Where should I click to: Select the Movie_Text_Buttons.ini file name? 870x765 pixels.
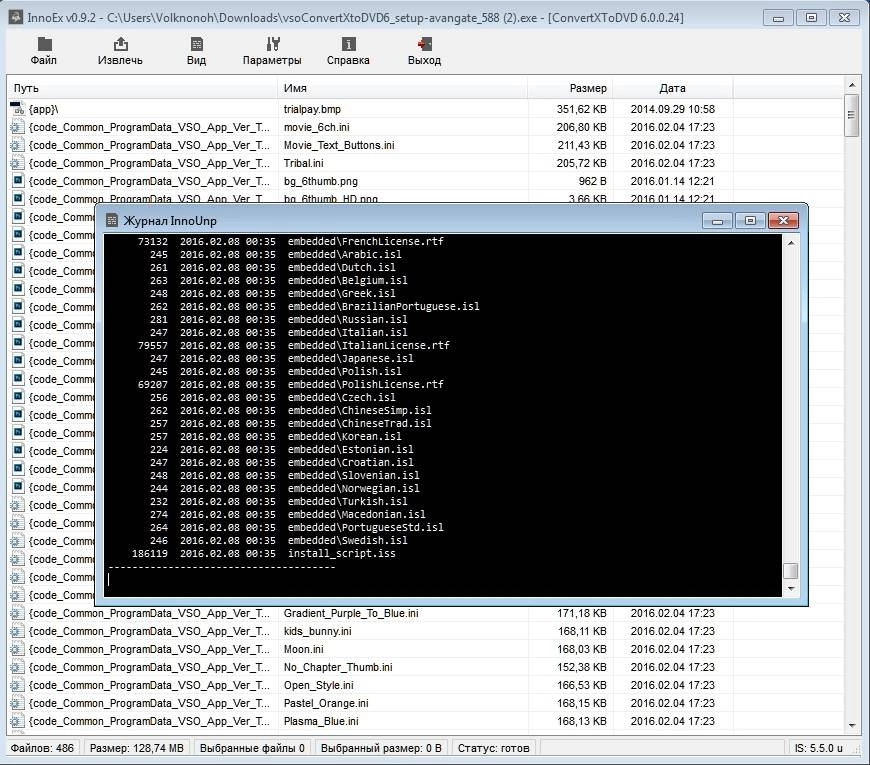(339, 145)
